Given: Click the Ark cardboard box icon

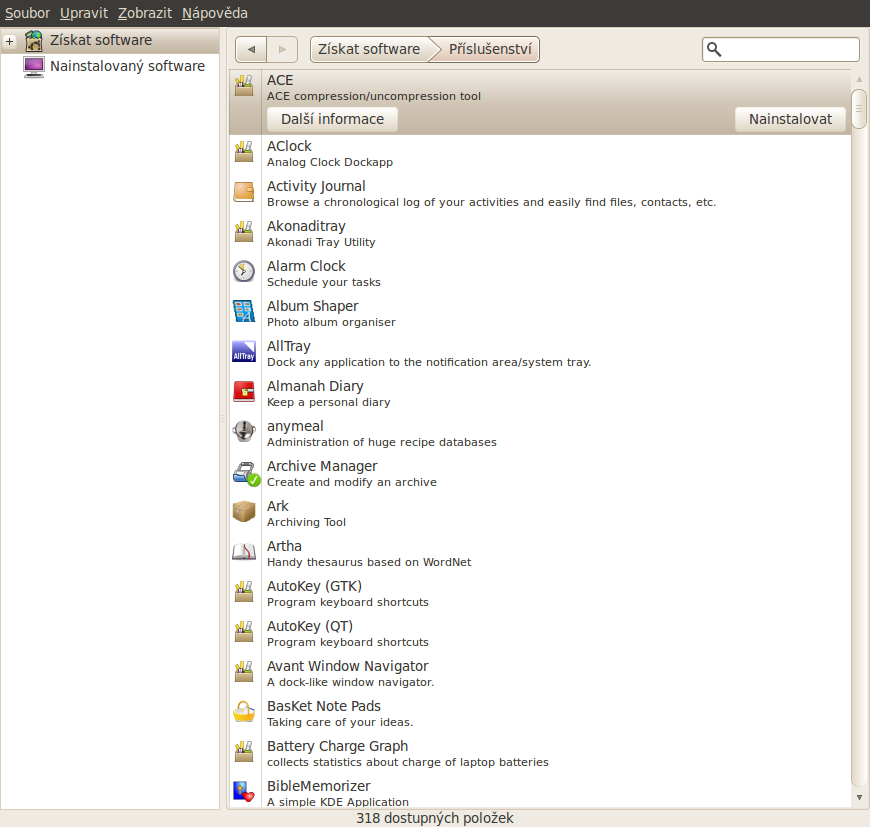Looking at the screenshot, I should [244, 511].
